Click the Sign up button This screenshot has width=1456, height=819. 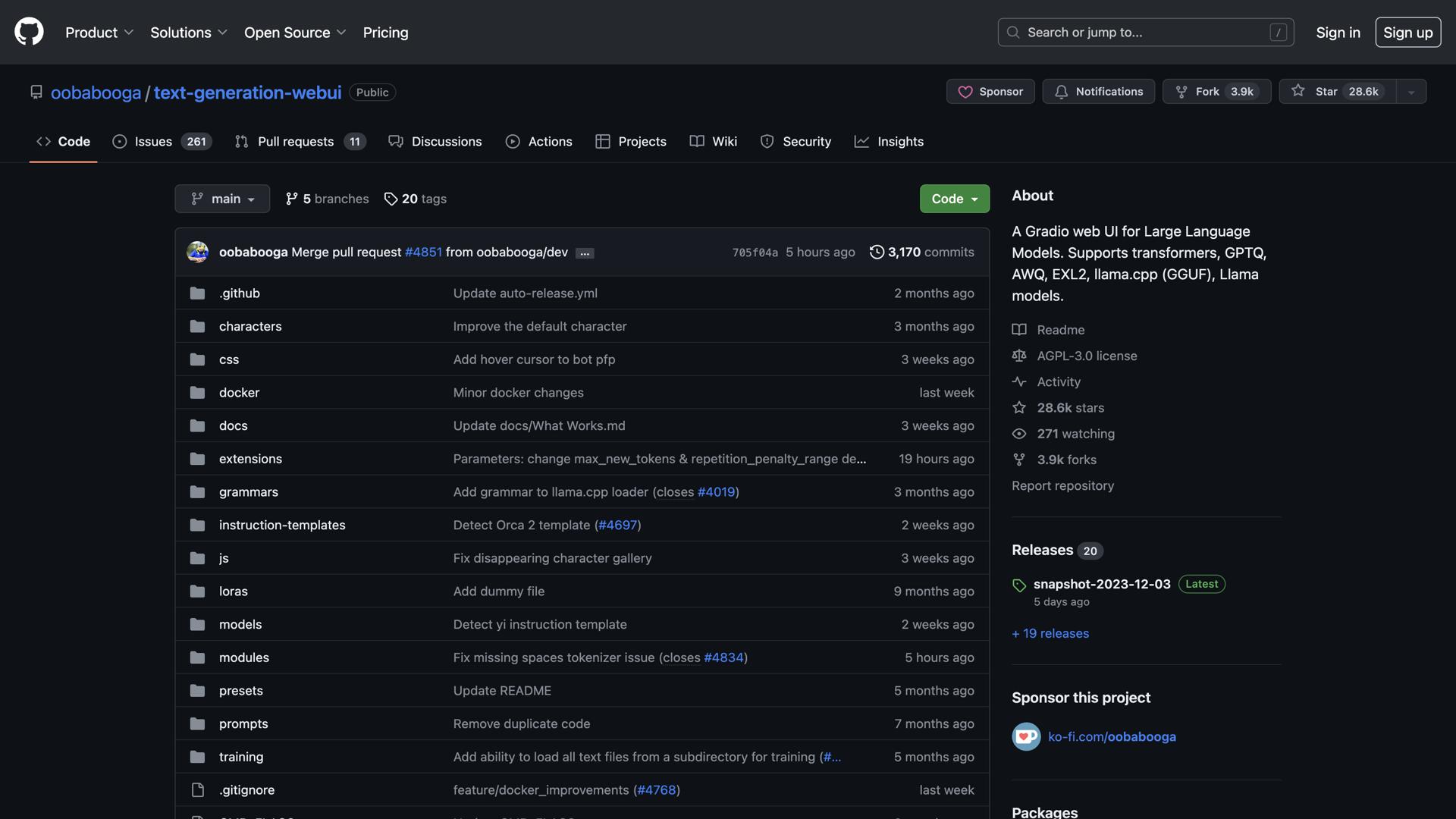pos(1407,33)
